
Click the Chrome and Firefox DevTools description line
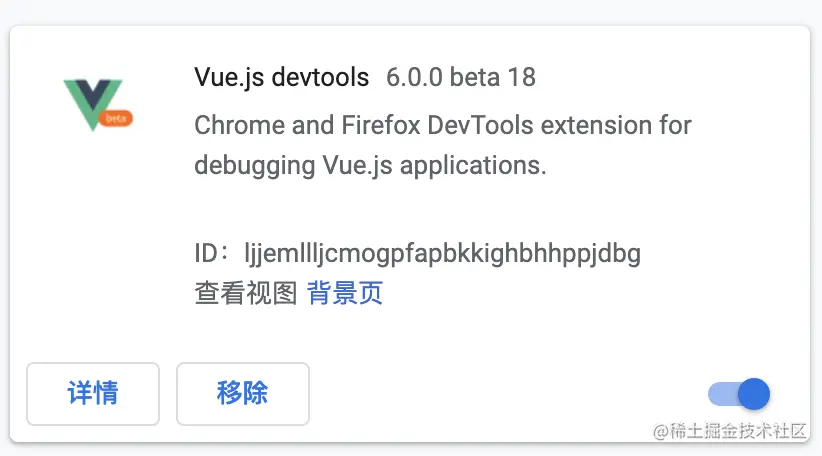click(x=443, y=126)
